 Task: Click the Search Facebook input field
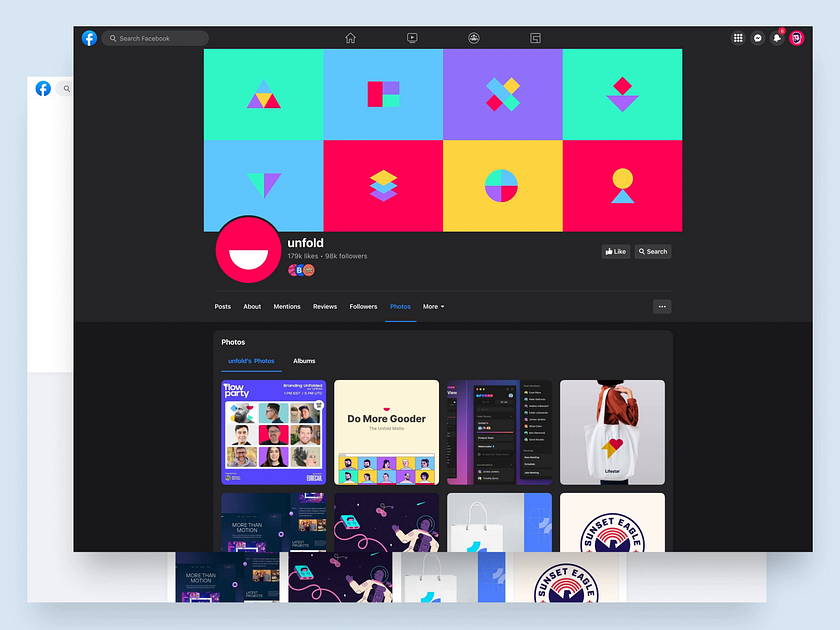point(155,37)
